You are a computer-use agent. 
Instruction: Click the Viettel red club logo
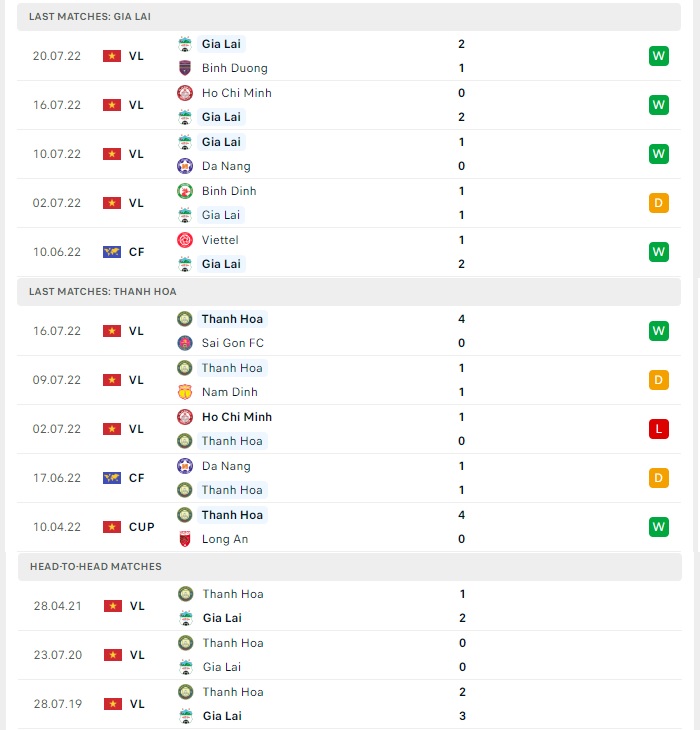185,240
